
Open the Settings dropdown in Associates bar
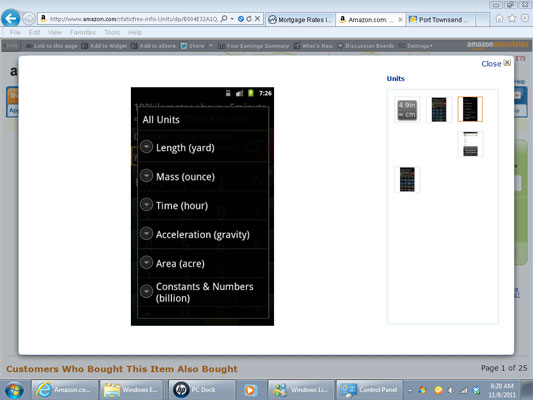point(416,46)
